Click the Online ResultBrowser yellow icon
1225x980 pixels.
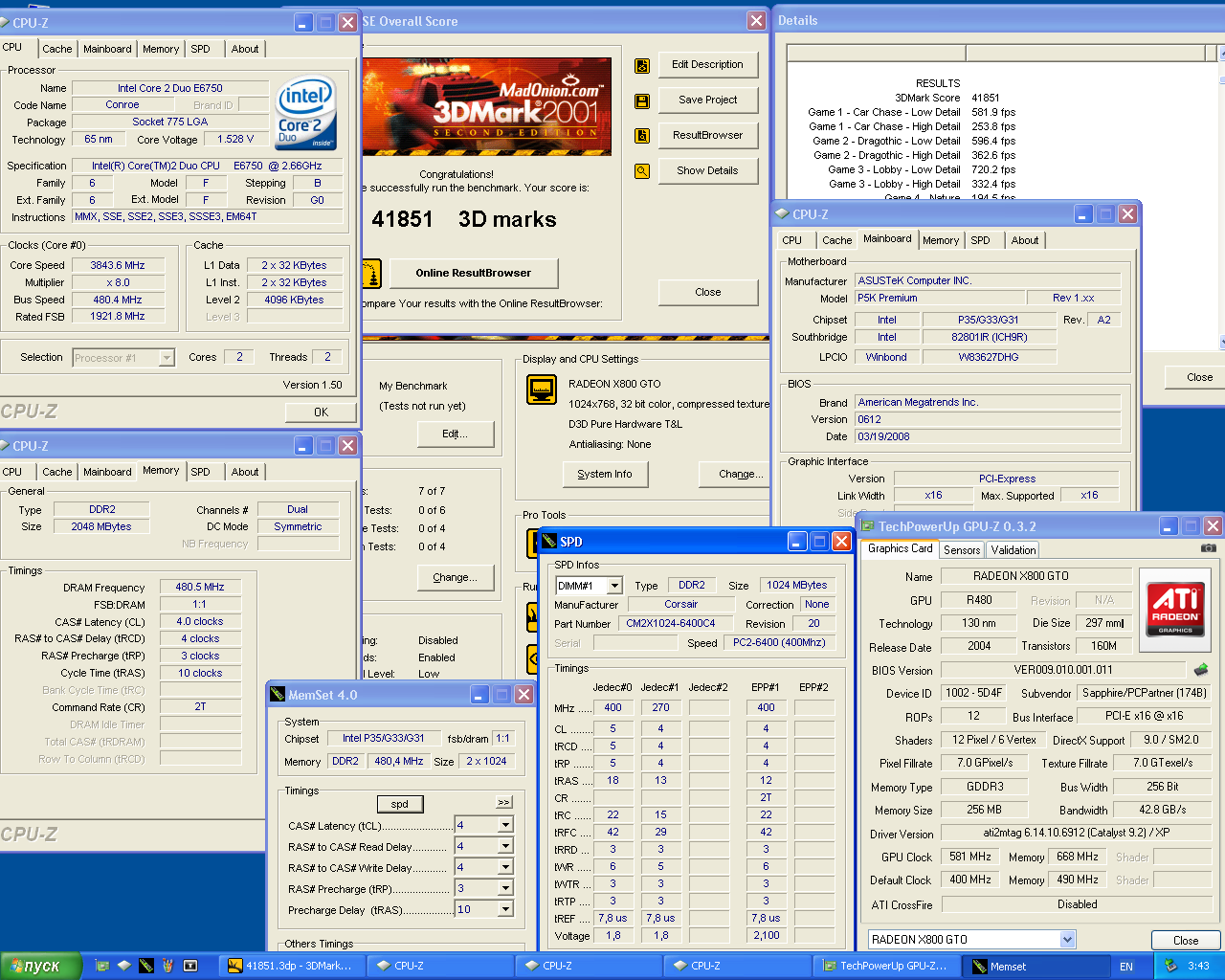[371, 274]
